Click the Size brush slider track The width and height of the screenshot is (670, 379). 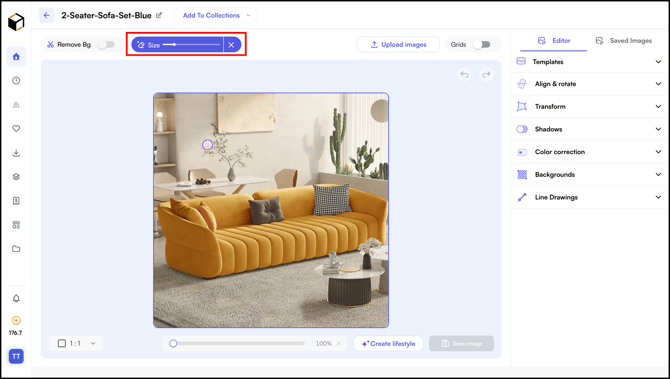(x=191, y=44)
